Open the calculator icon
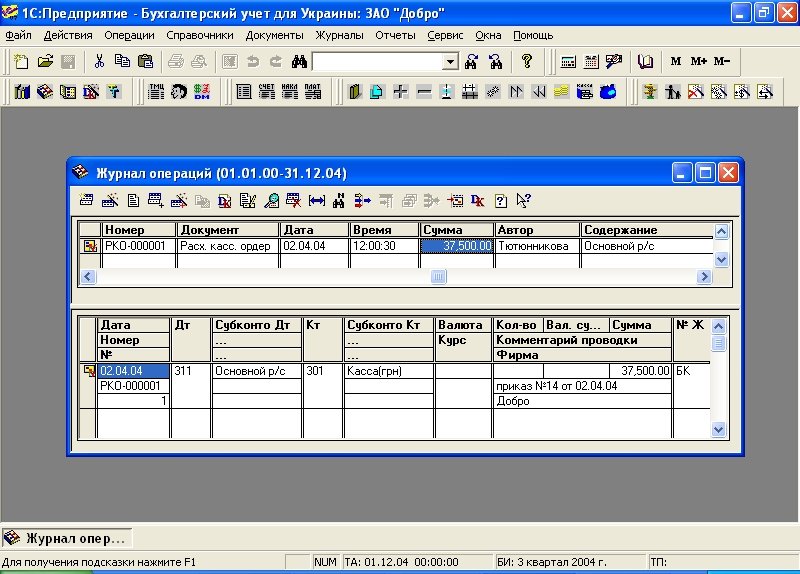Screen dimensions: 800x574 568,62
